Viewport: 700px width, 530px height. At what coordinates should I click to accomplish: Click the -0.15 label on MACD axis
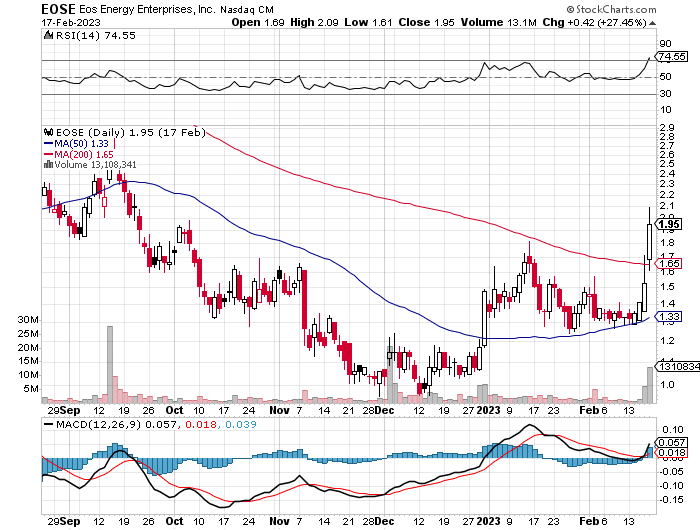(671, 500)
